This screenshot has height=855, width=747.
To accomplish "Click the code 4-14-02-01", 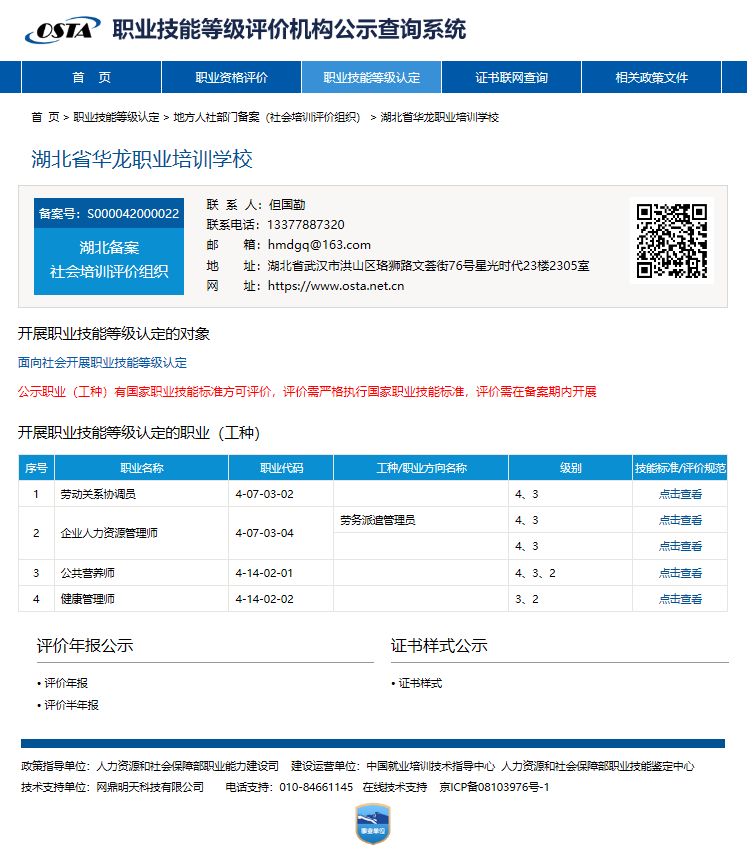I will (x=264, y=573).
